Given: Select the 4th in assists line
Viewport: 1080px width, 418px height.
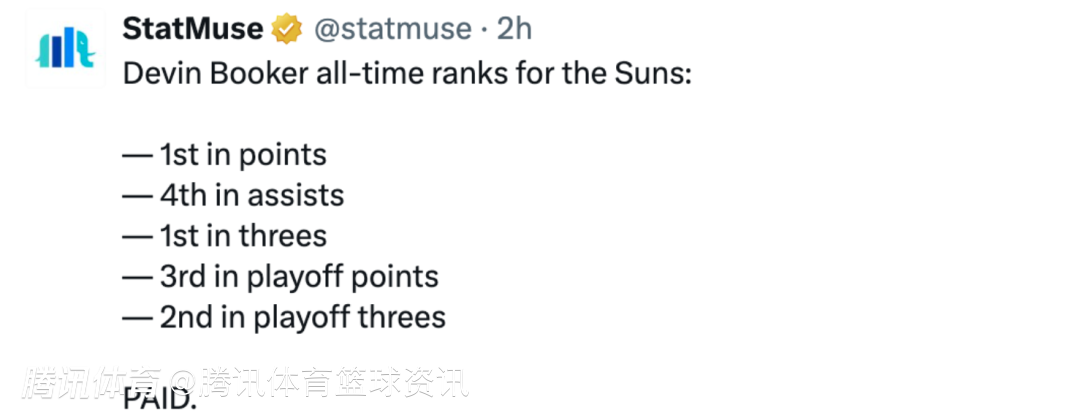Looking at the screenshot, I should click(x=233, y=196).
